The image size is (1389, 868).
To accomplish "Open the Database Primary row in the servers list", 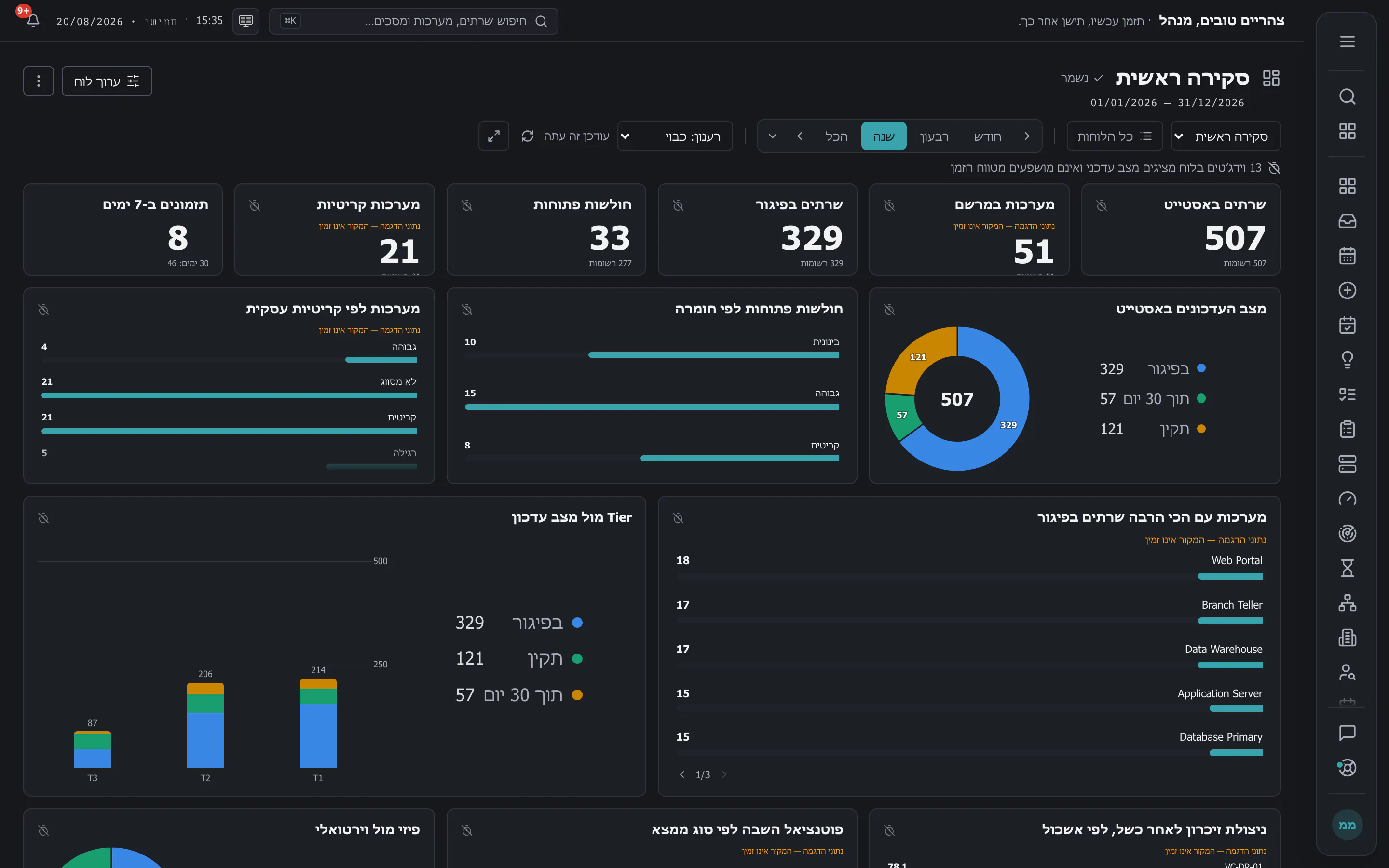I will pos(969,744).
